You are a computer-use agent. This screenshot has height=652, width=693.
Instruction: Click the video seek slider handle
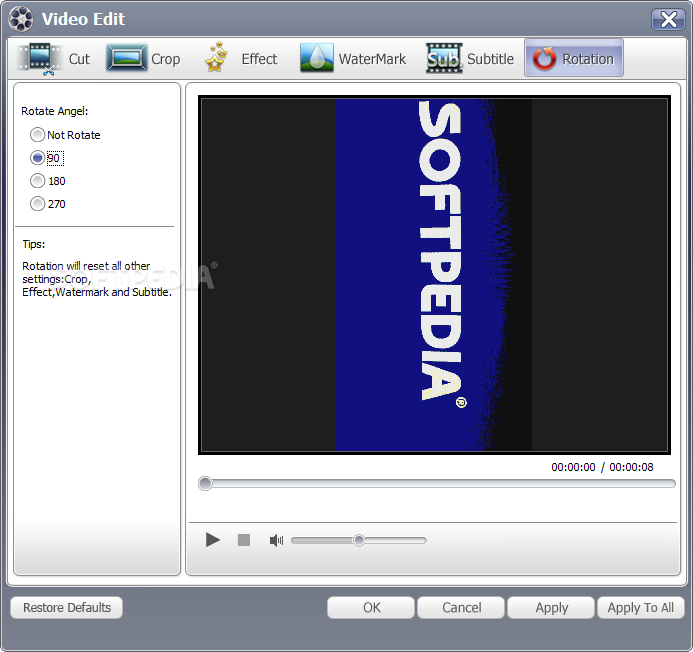(205, 483)
